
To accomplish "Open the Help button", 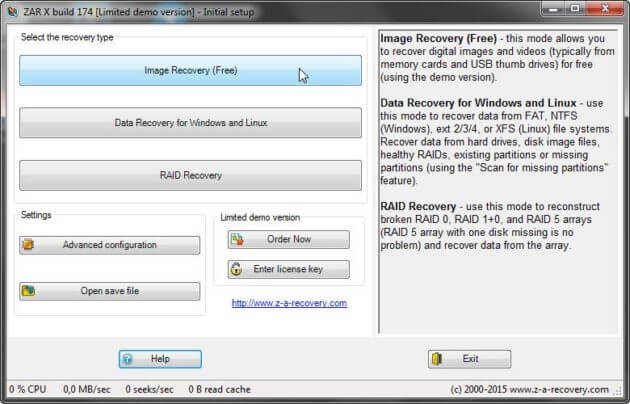I will (x=160, y=359).
